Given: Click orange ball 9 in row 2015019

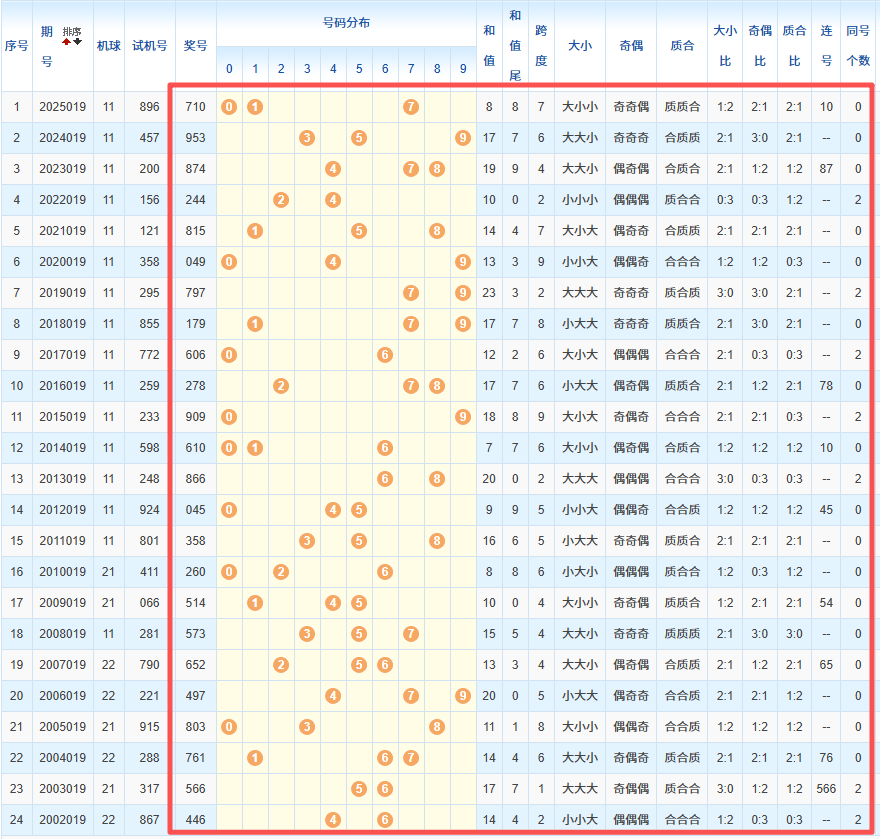Looking at the screenshot, I should [462, 417].
